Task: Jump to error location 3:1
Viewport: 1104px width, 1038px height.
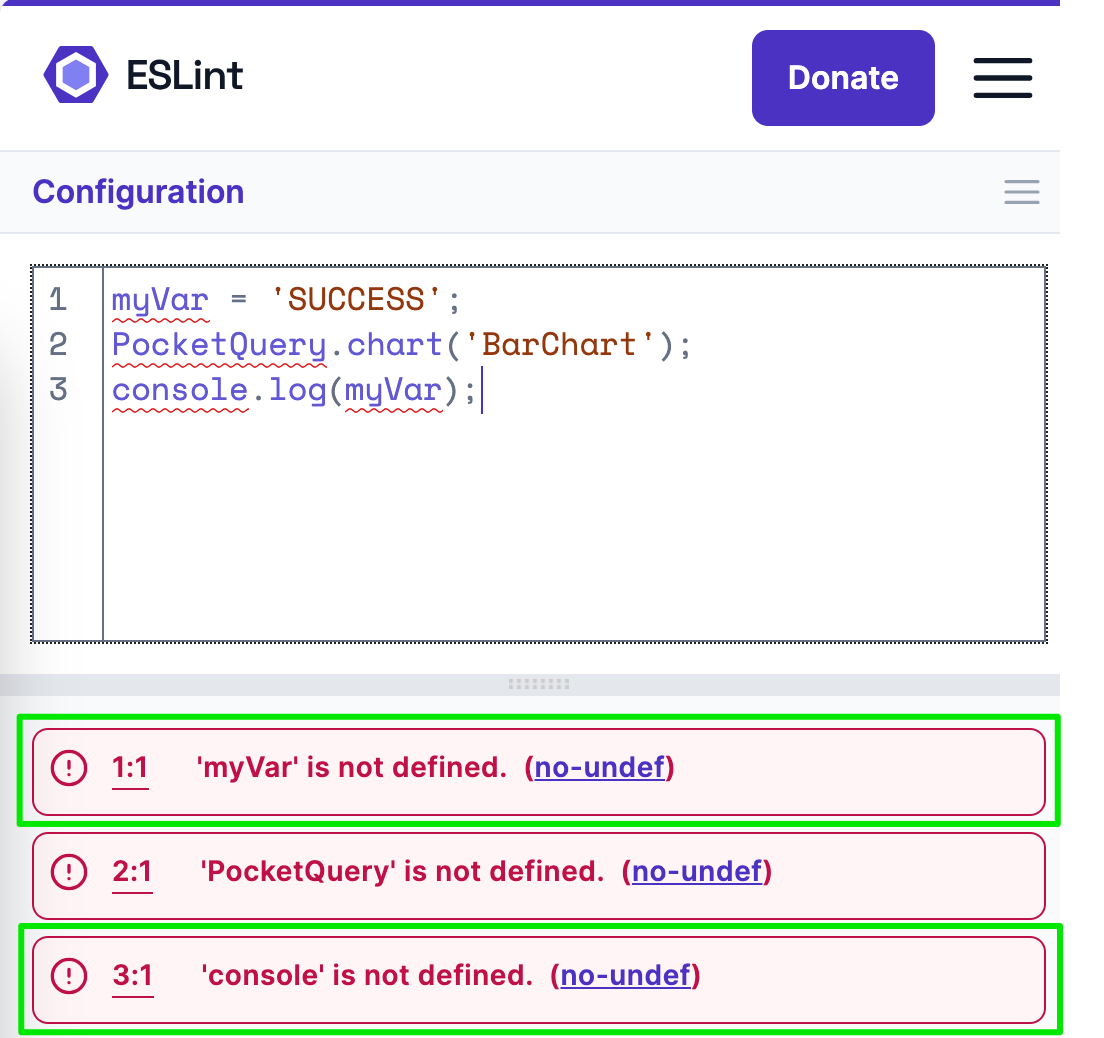Action: [x=132, y=975]
